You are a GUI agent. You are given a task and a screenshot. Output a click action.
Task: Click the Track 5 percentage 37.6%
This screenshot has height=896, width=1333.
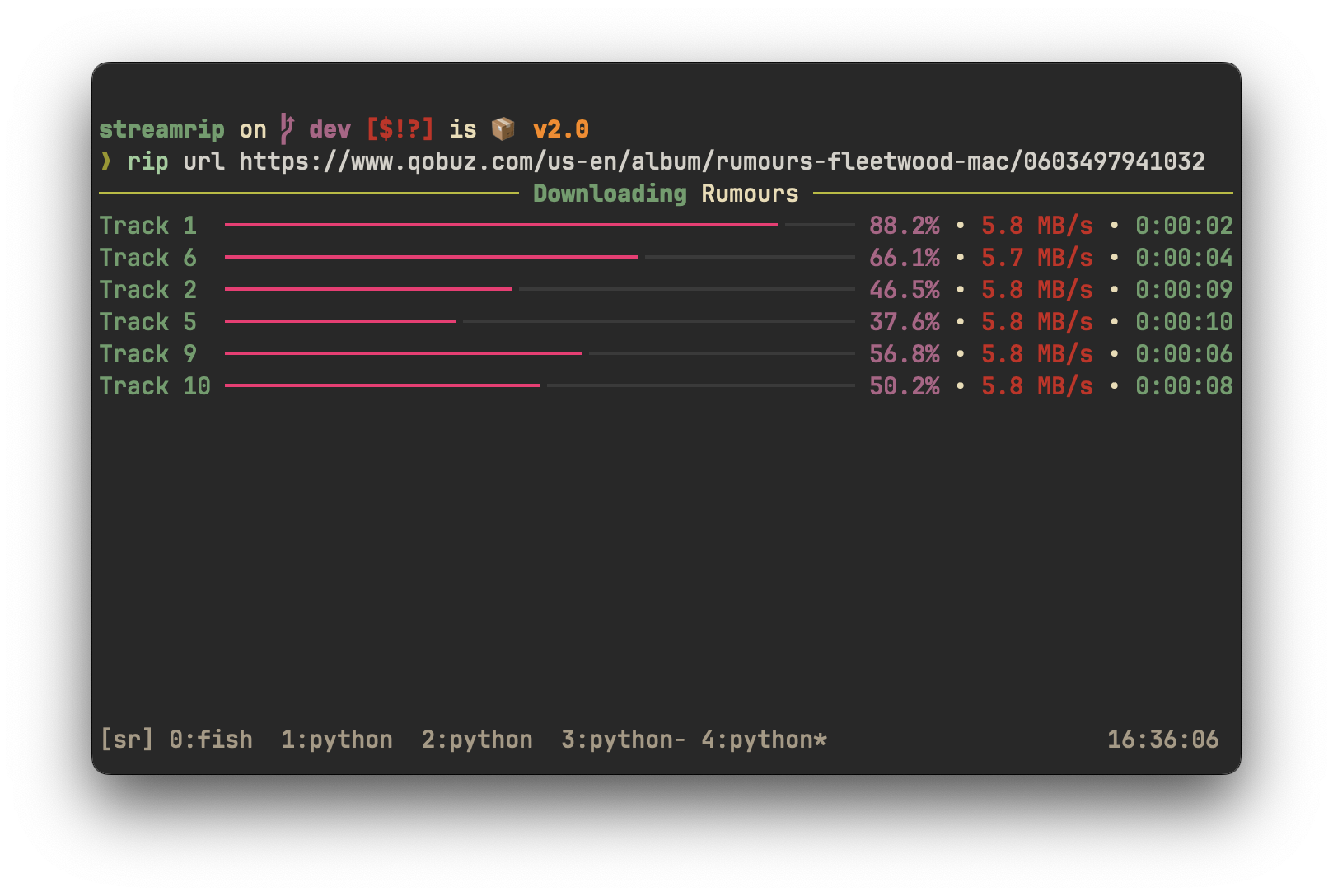coord(905,322)
